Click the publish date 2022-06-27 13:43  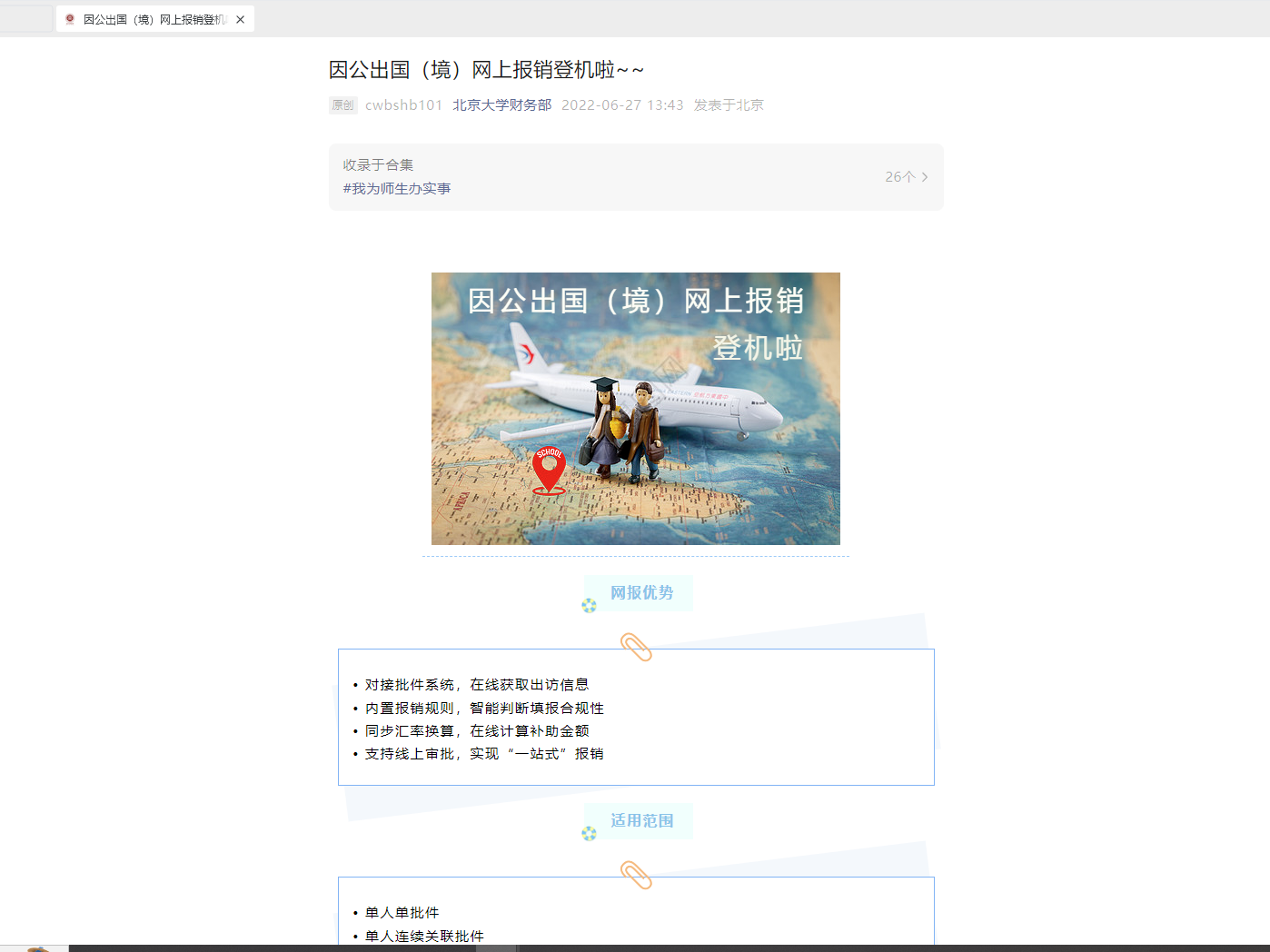621,105
